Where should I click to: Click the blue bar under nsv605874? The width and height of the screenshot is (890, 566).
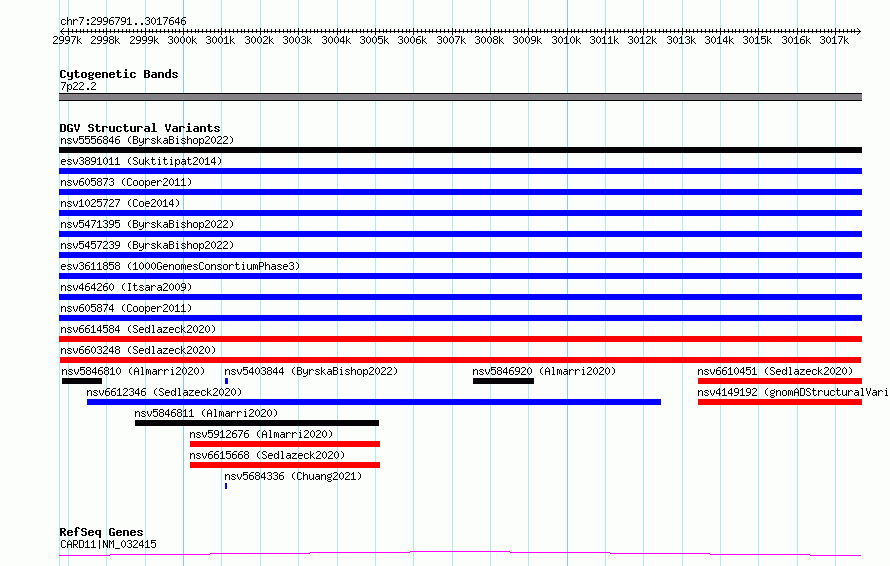coord(460,318)
